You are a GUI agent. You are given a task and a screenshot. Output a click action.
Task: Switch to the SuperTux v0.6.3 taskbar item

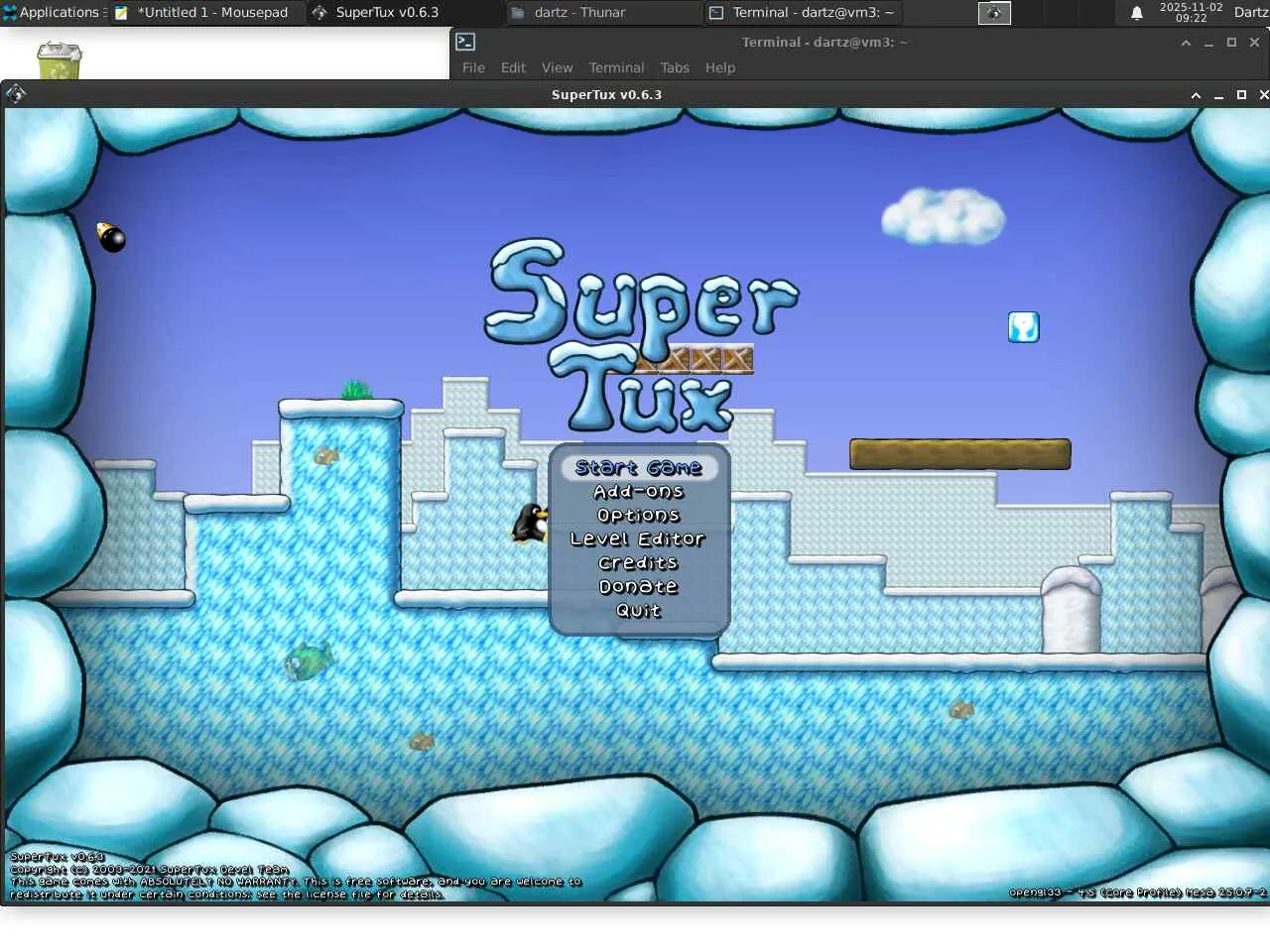(405, 12)
